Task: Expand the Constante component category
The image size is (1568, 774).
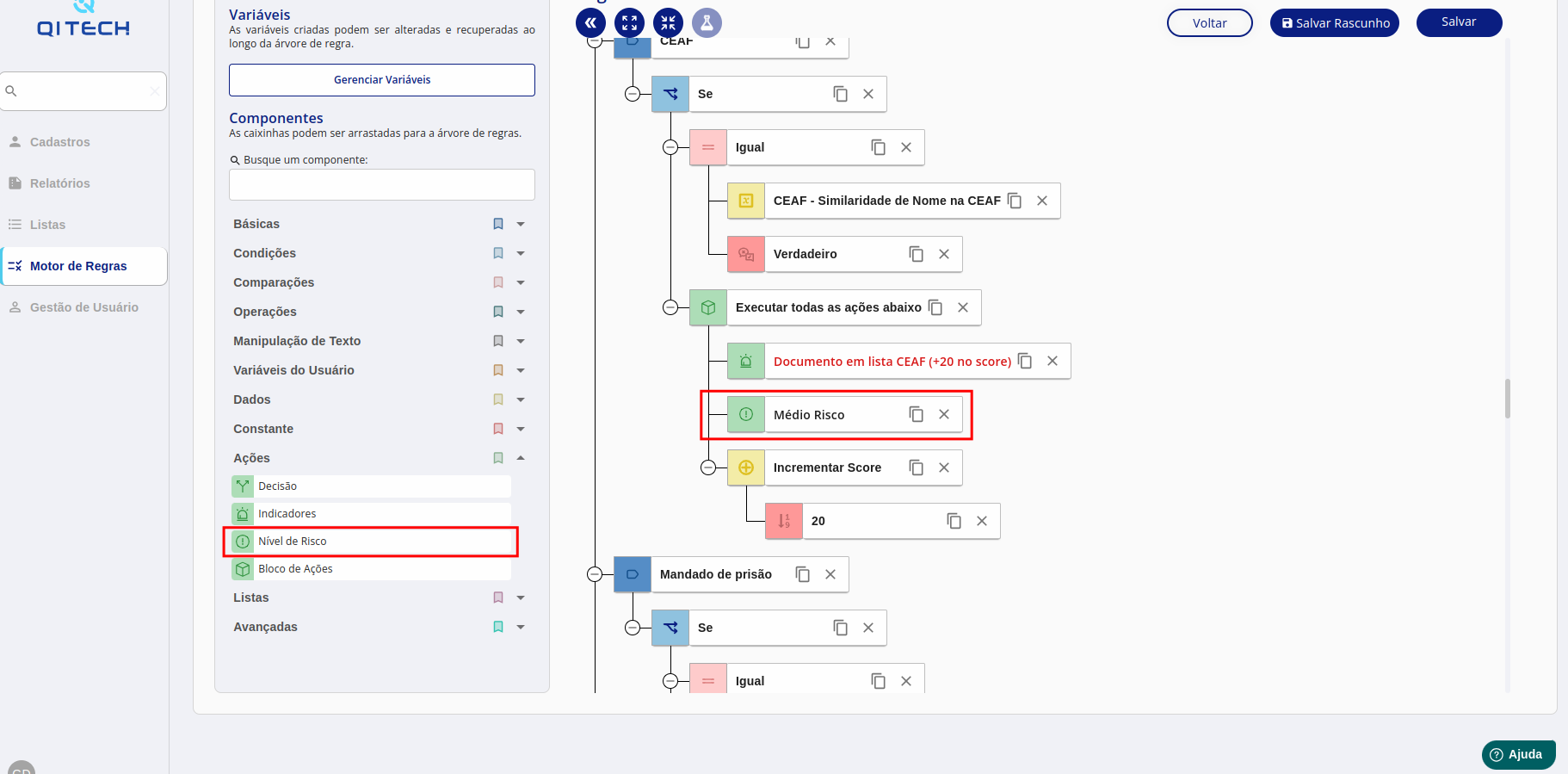Action: 521,429
